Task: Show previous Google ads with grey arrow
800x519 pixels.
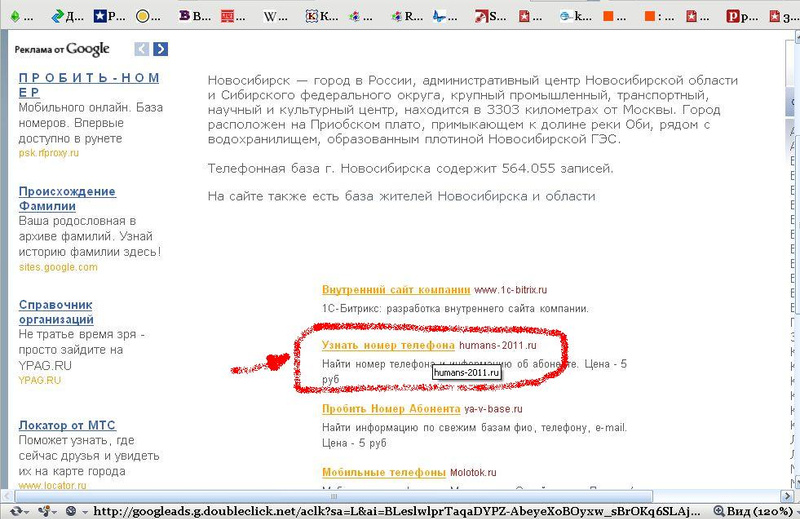Action: coord(142,49)
